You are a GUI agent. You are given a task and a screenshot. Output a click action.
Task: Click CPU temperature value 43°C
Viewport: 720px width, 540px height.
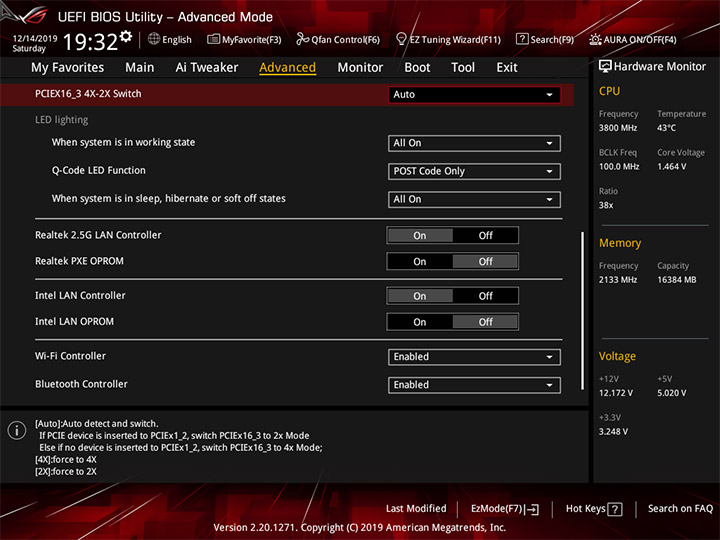coord(666,128)
